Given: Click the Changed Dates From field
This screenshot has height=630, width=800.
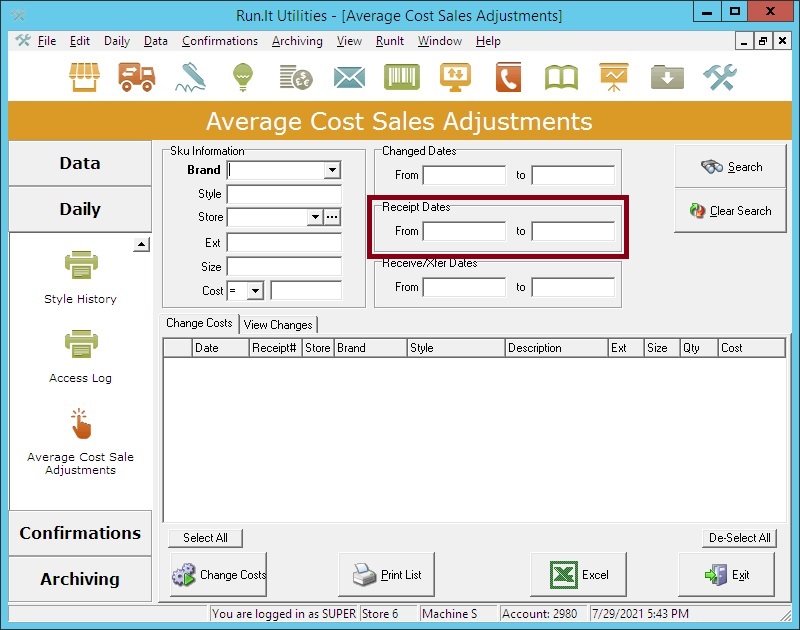Looking at the screenshot, I should 464,175.
